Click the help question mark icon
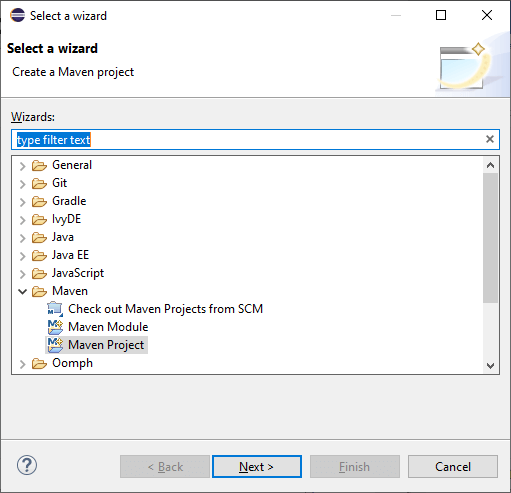The height and width of the screenshot is (493, 511). [27, 465]
